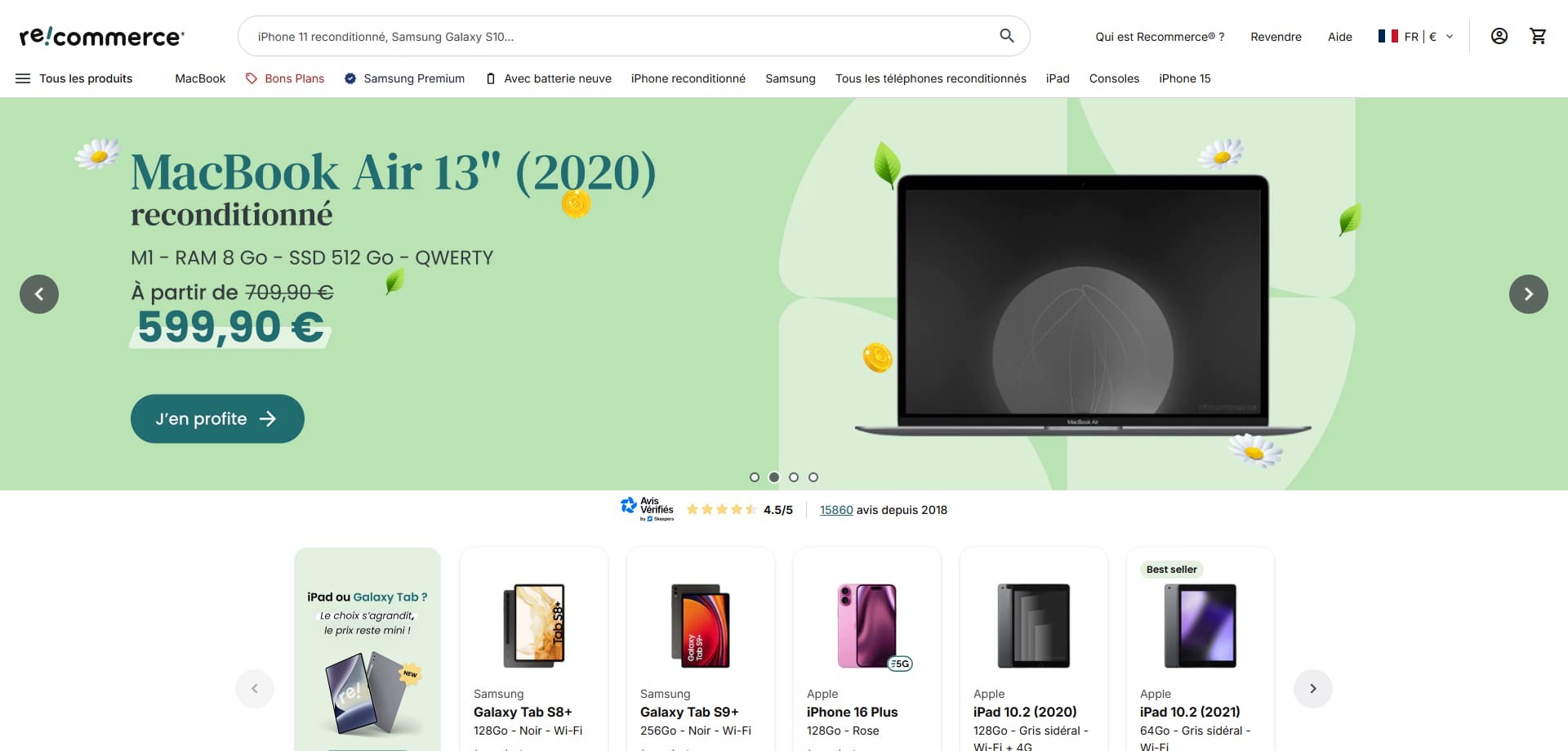
Task: Click the search magnifier icon
Action: click(x=1007, y=36)
